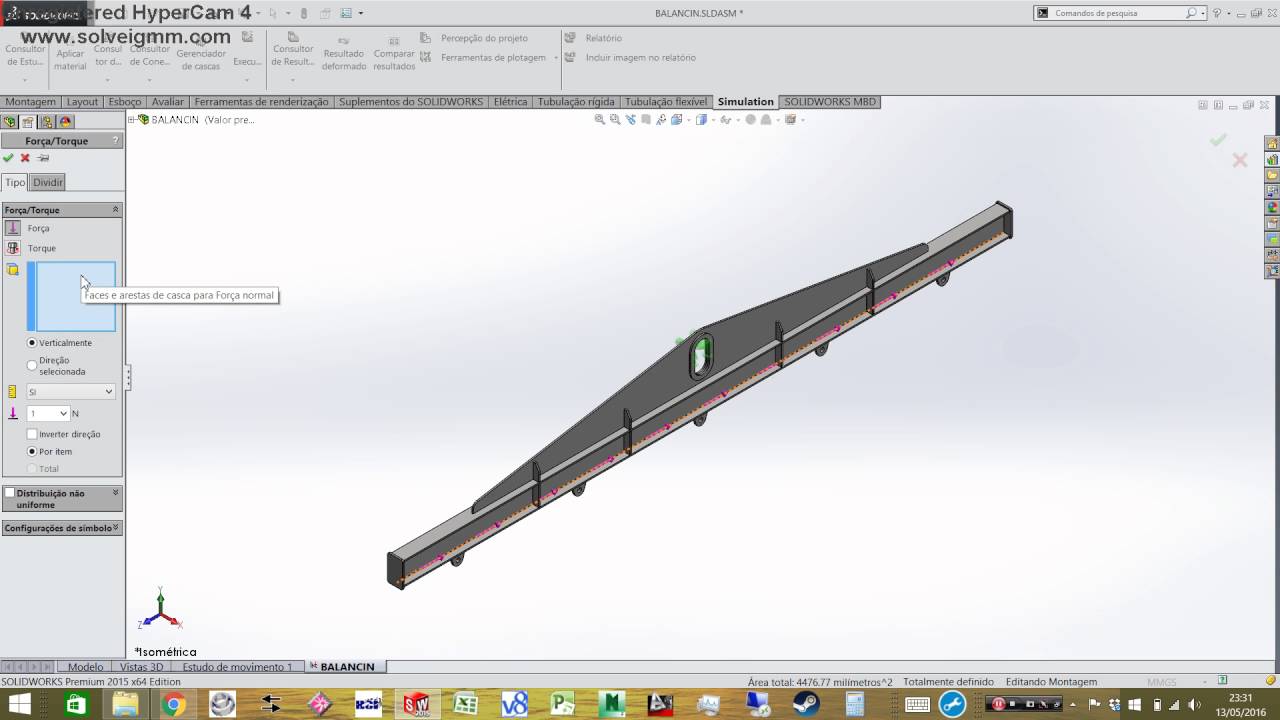
Task: Switch to Estudo de movimento 1 tab
Action: click(238, 667)
